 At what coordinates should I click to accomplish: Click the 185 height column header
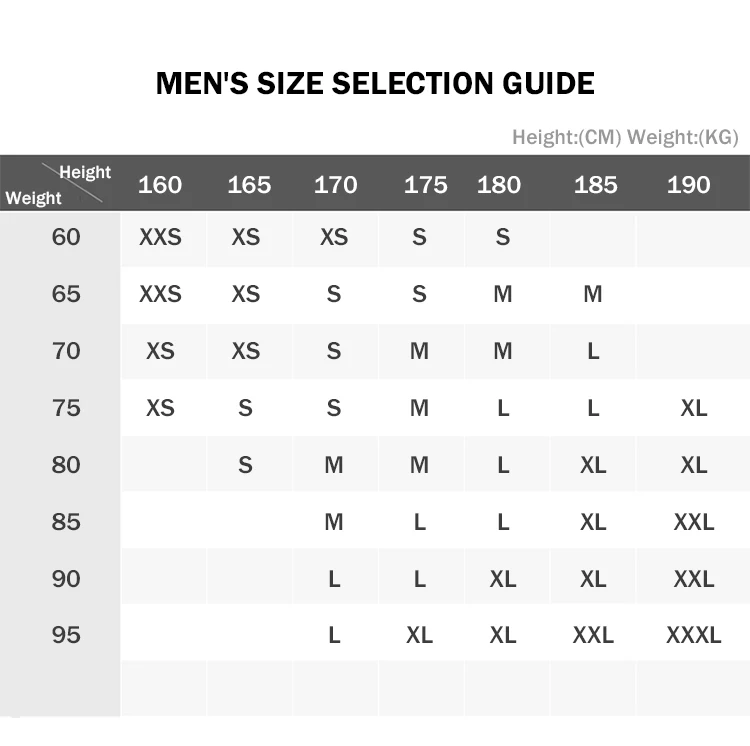tap(596, 185)
